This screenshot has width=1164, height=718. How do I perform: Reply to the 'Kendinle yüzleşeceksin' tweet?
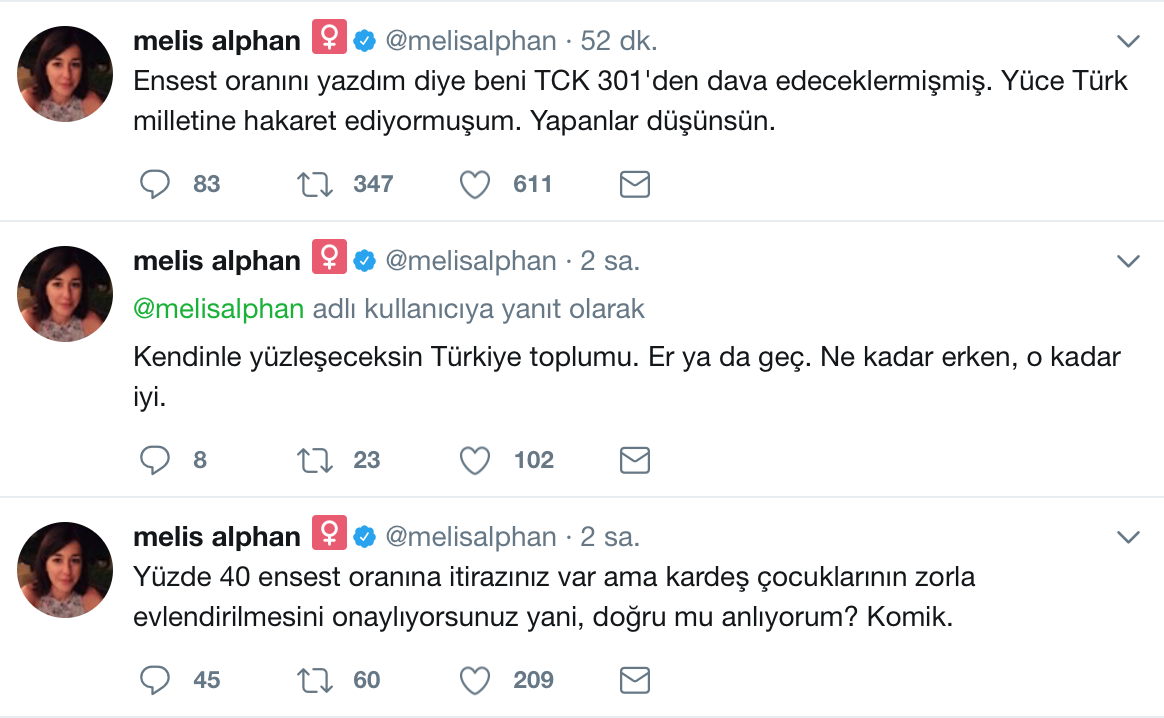pyautogui.click(x=155, y=460)
